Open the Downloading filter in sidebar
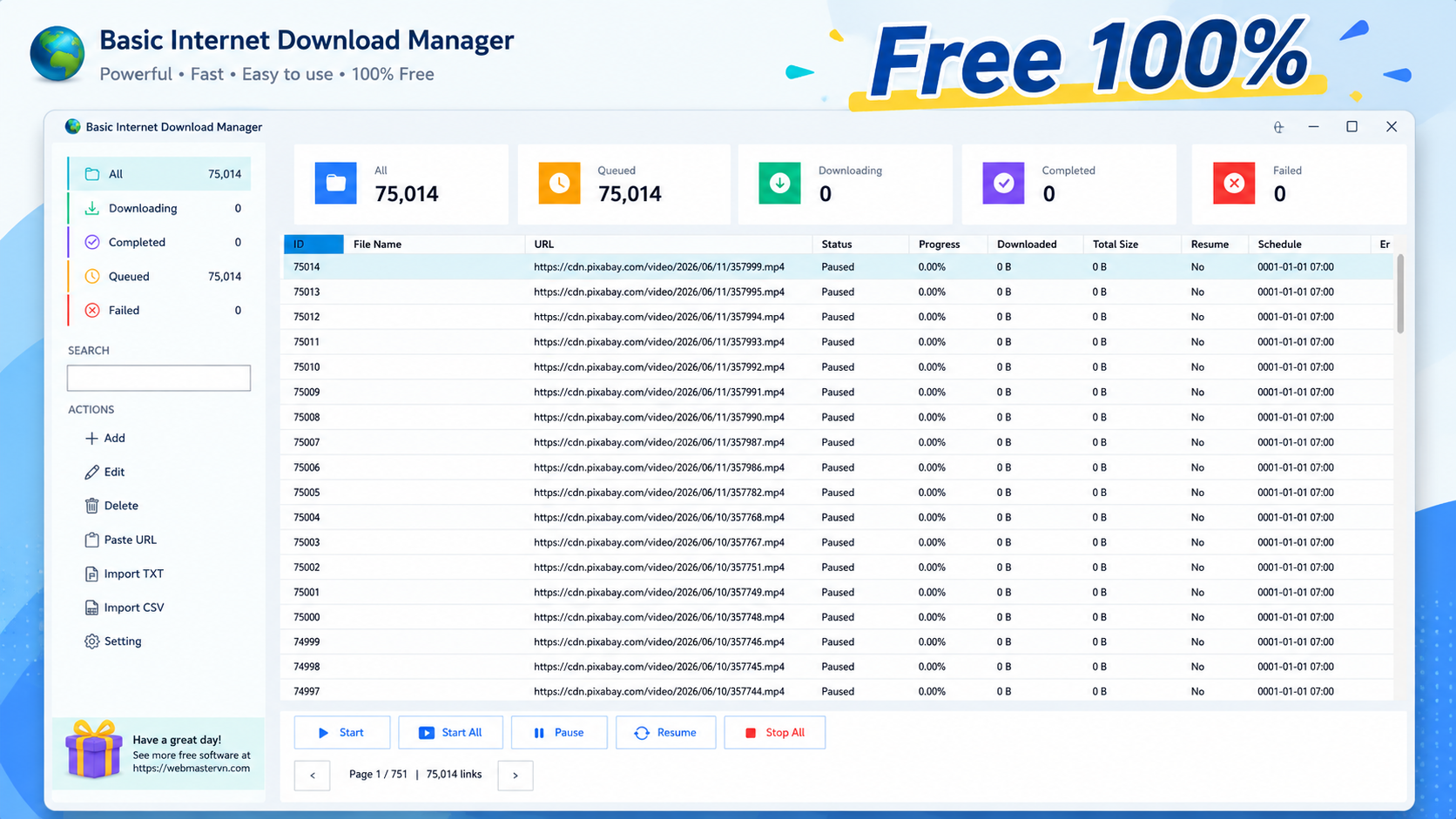Viewport: 1456px width, 819px height. [159, 208]
